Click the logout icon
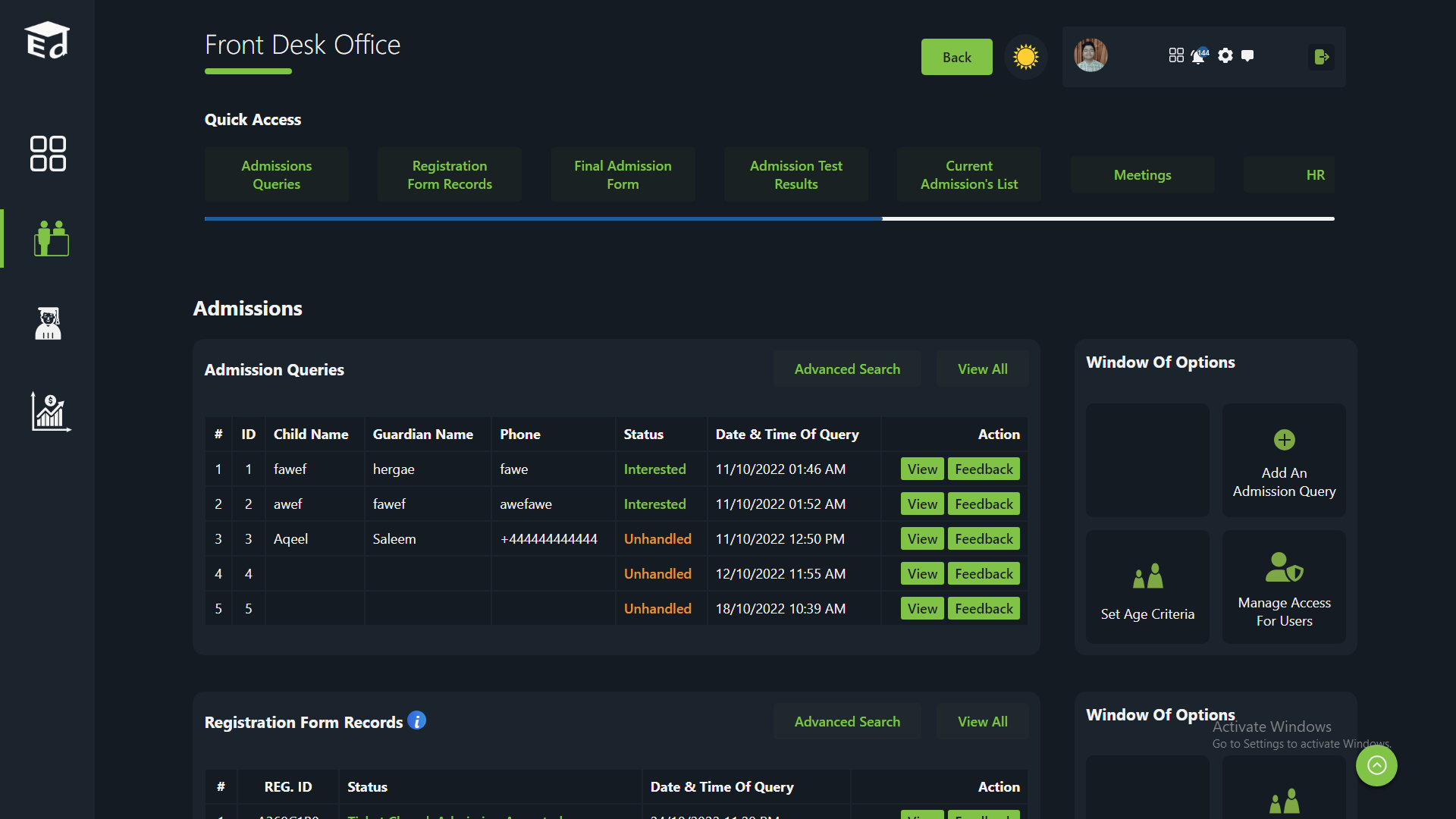 coord(1321,57)
